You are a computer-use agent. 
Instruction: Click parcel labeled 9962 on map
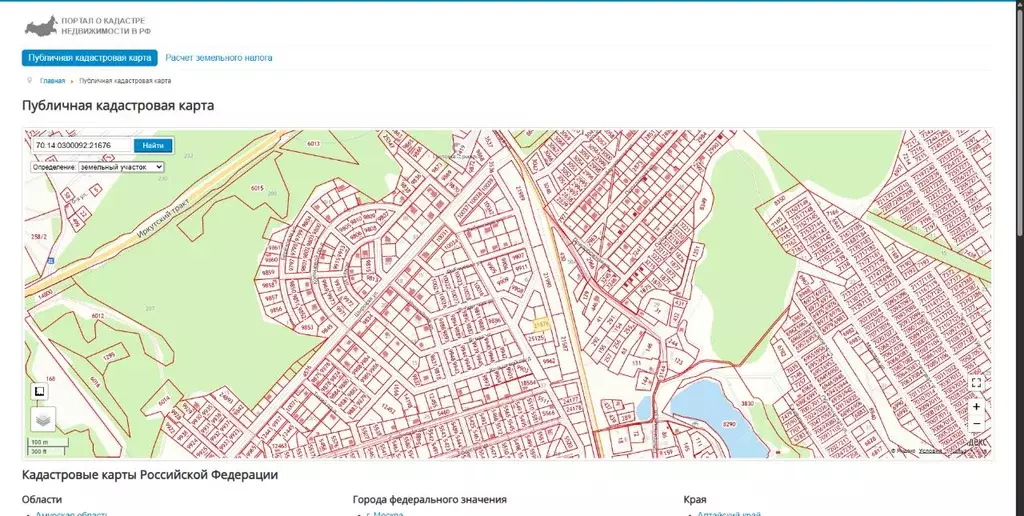pyautogui.click(x=550, y=360)
